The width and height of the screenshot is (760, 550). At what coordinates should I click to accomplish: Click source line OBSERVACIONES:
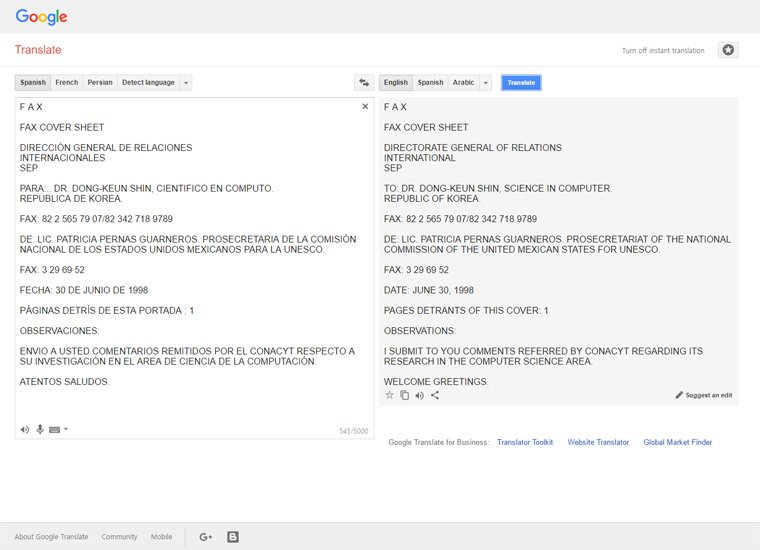(60, 331)
